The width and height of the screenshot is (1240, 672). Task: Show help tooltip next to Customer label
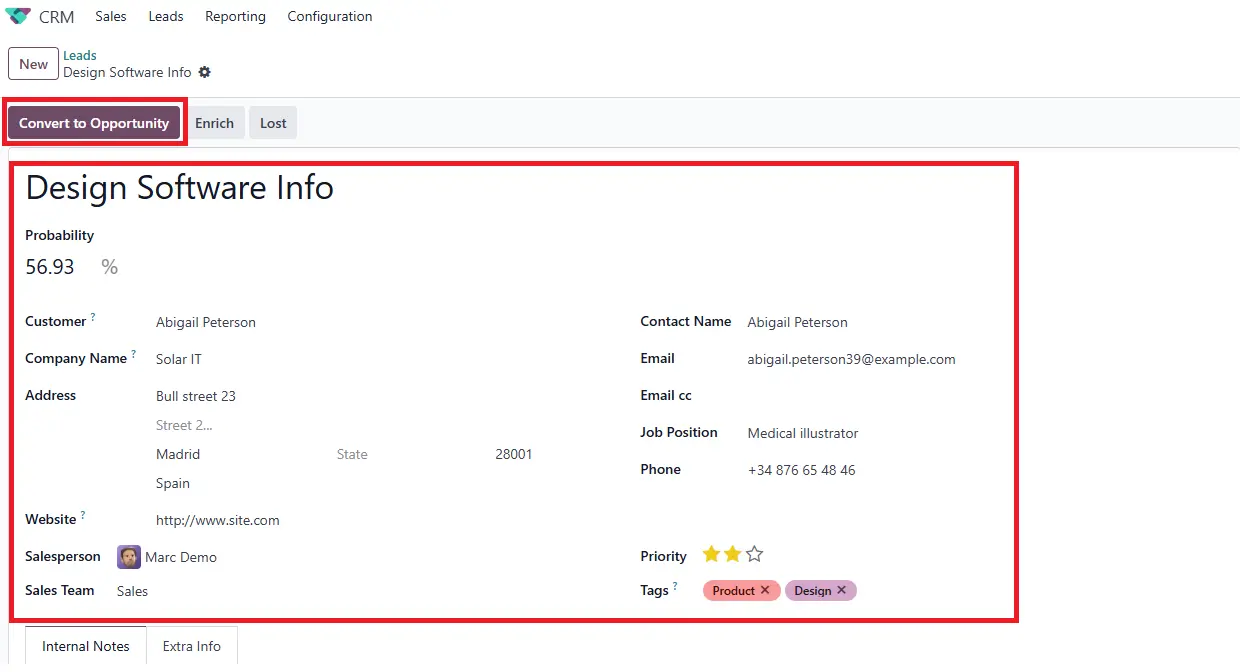click(93, 317)
